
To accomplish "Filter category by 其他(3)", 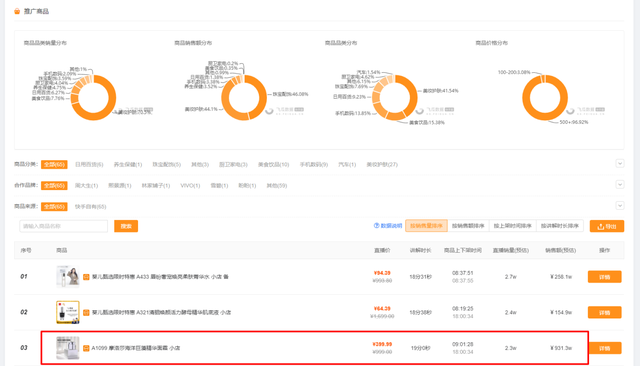I will [200, 164].
